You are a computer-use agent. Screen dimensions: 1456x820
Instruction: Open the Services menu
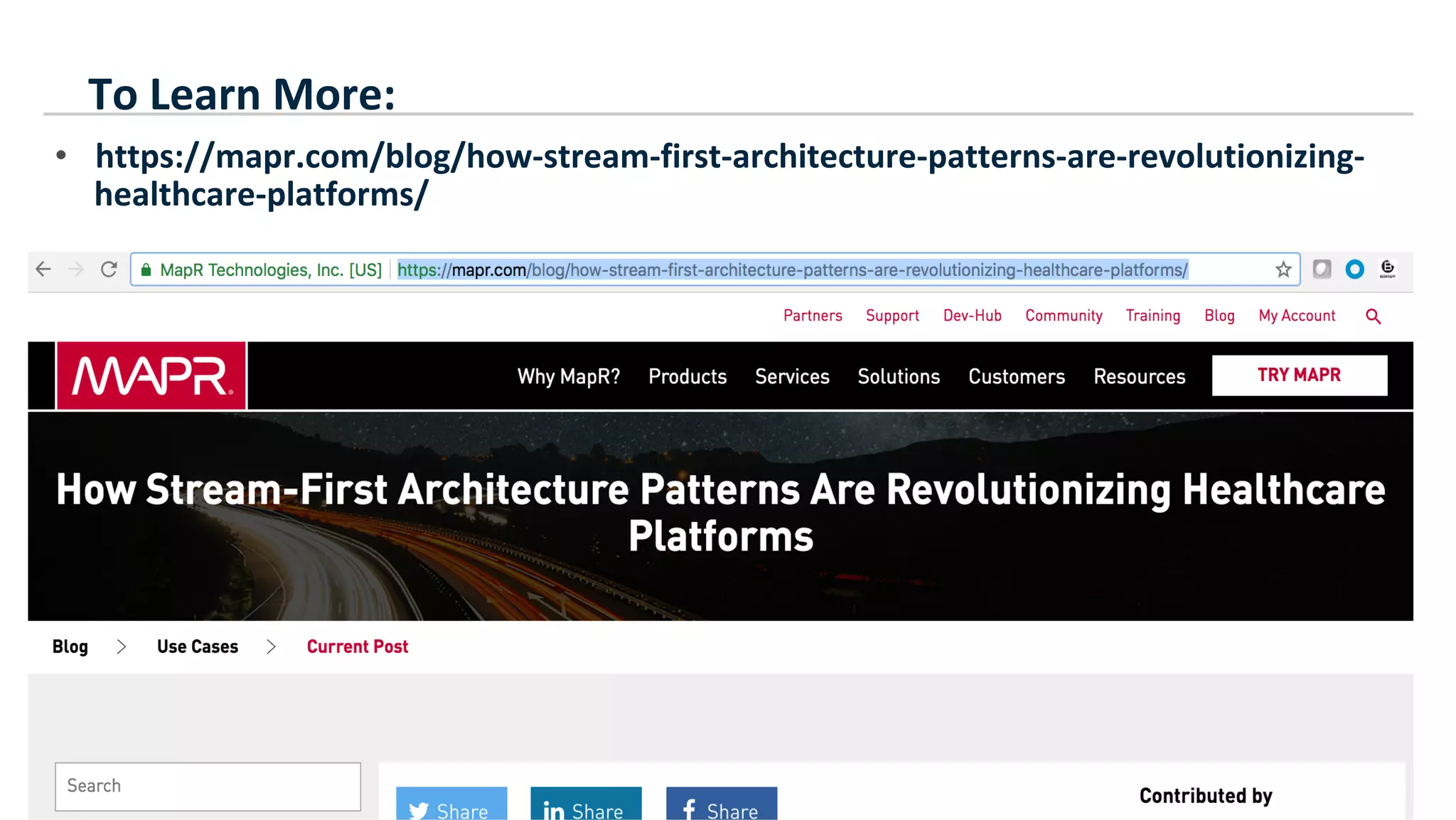(792, 376)
